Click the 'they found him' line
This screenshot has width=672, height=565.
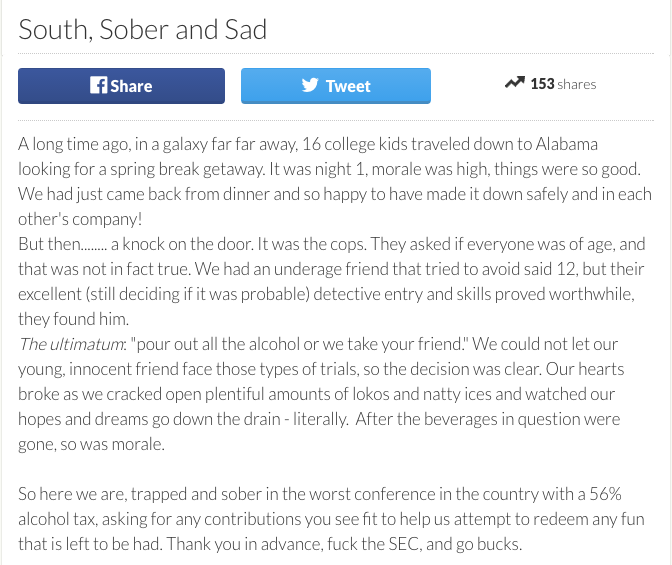73,319
